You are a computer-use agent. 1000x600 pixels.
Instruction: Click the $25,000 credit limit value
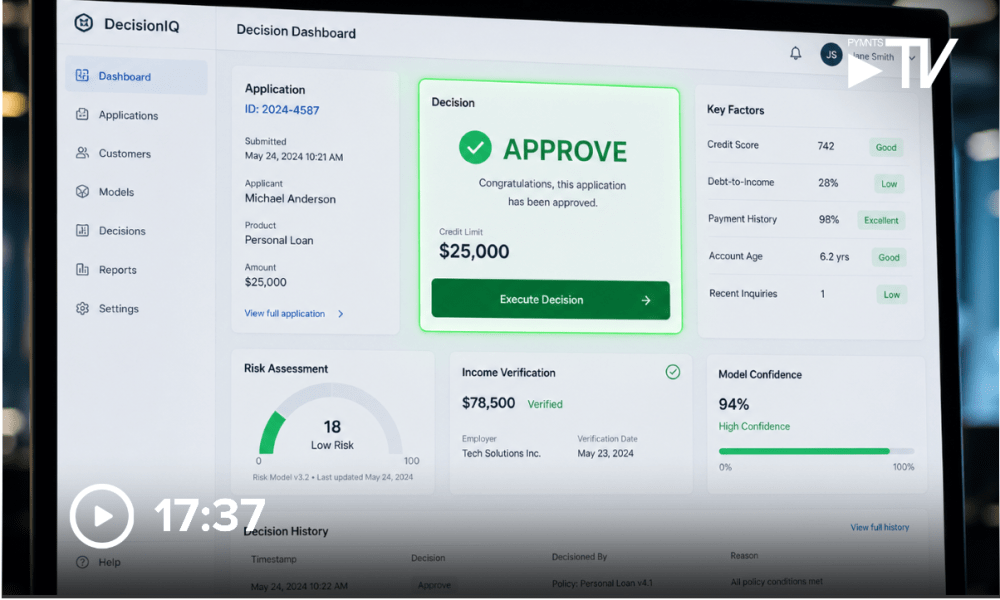(x=474, y=251)
